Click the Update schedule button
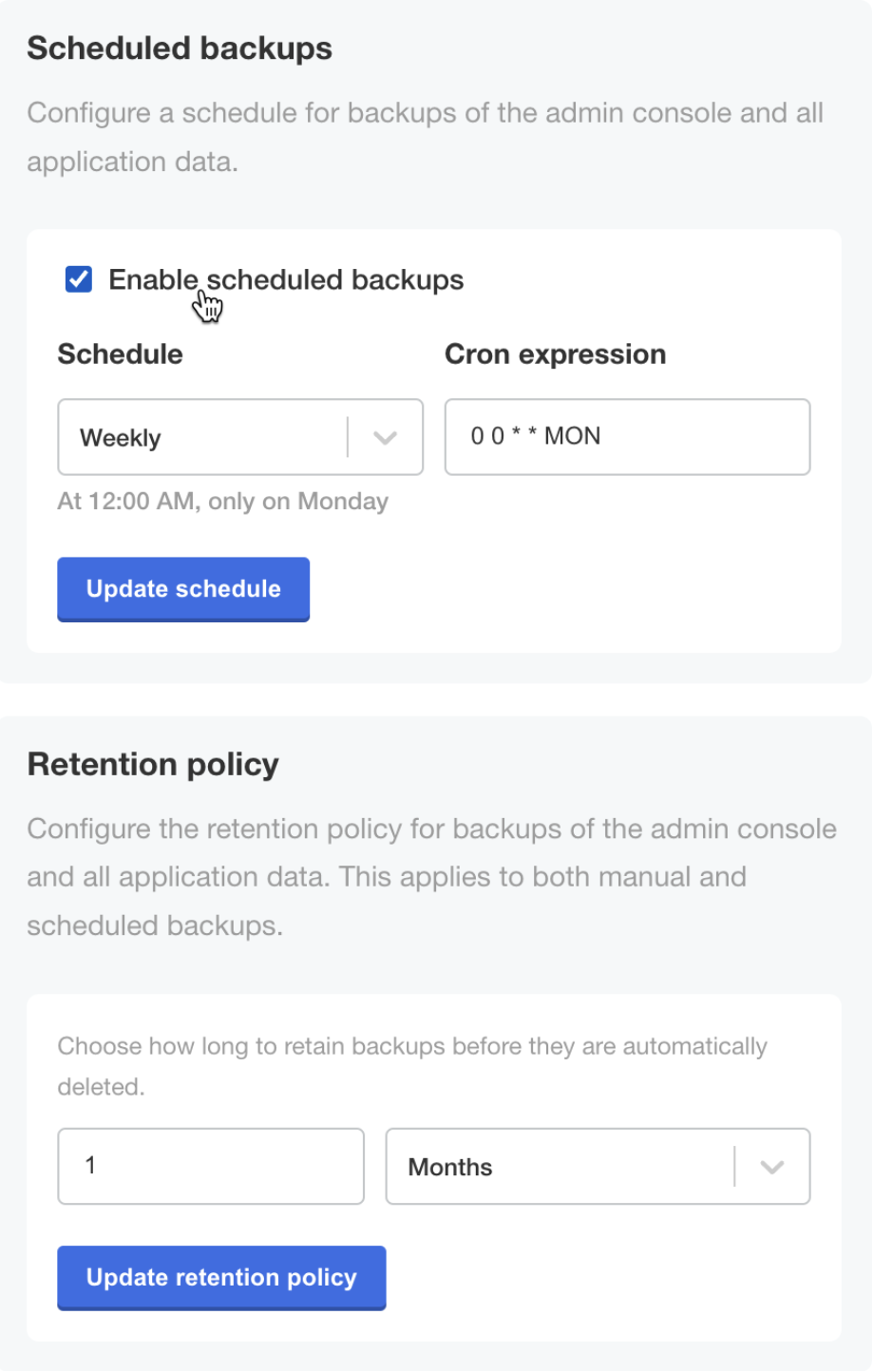The height and width of the screenshot is (1372, 874). [182, 589]
